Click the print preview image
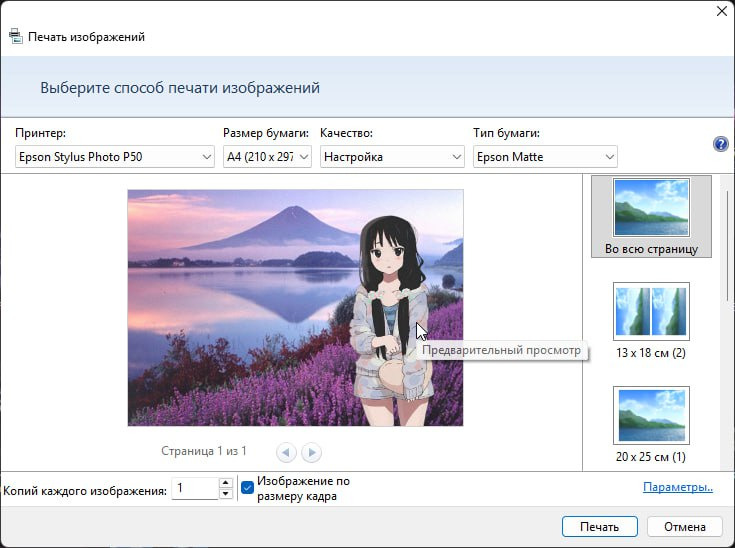This screenshot has width=735, height=548. (295, 307)
